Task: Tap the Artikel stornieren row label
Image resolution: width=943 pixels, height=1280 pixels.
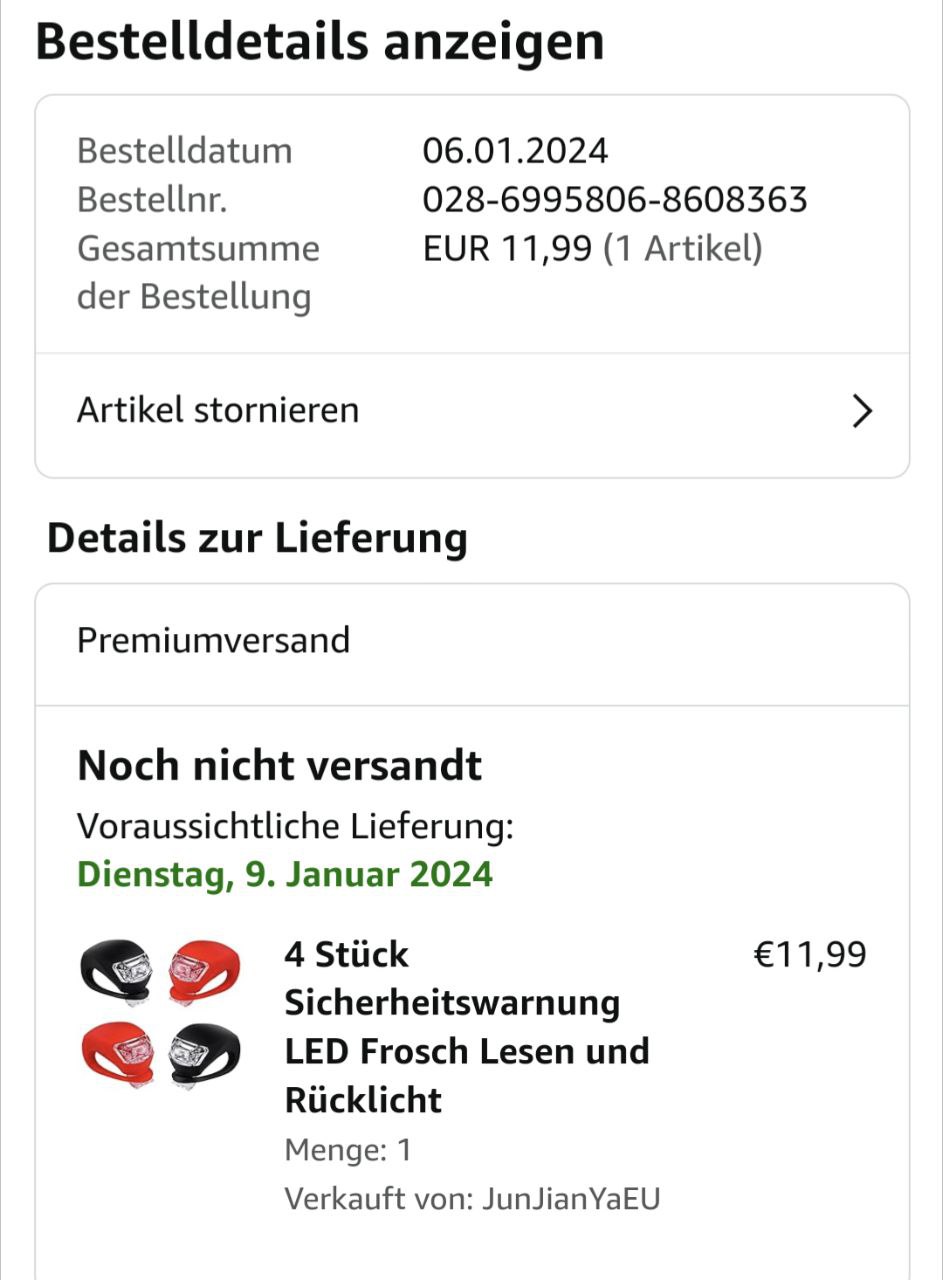Action: tap(218, 410)
